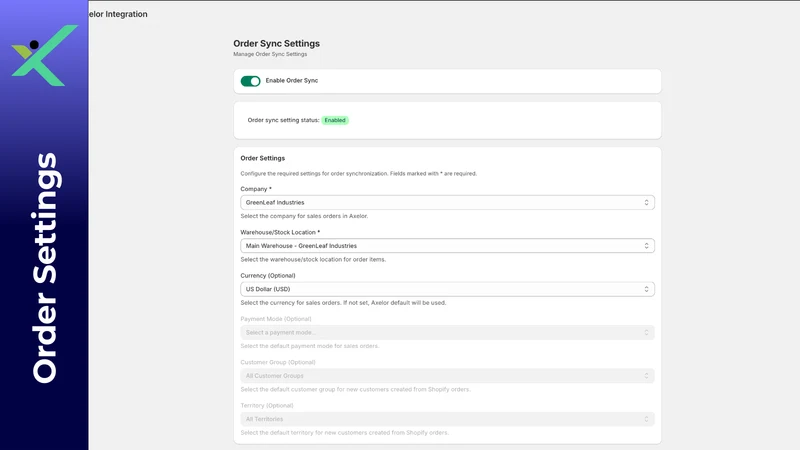Click the Warehouse/Stock Location field label

pyautogui.click(x=280, y=232)
